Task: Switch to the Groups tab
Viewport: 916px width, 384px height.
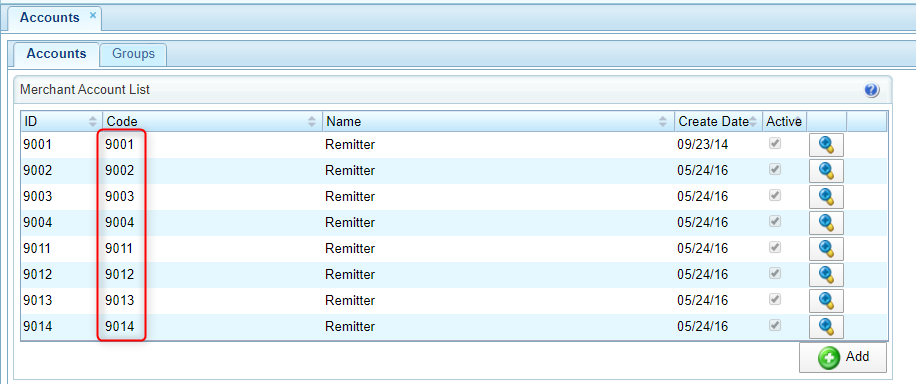Action: 133,54
